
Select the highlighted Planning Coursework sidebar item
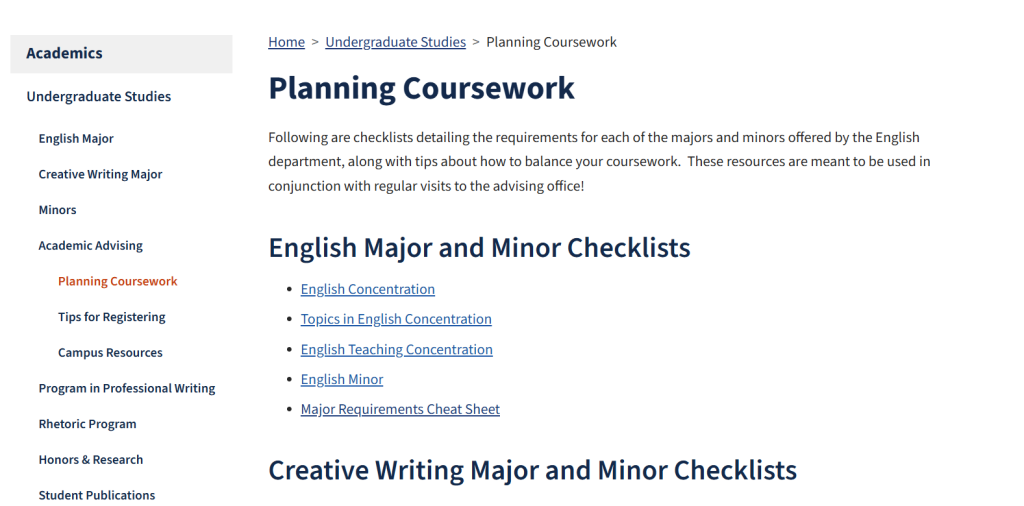click(117, 282)
